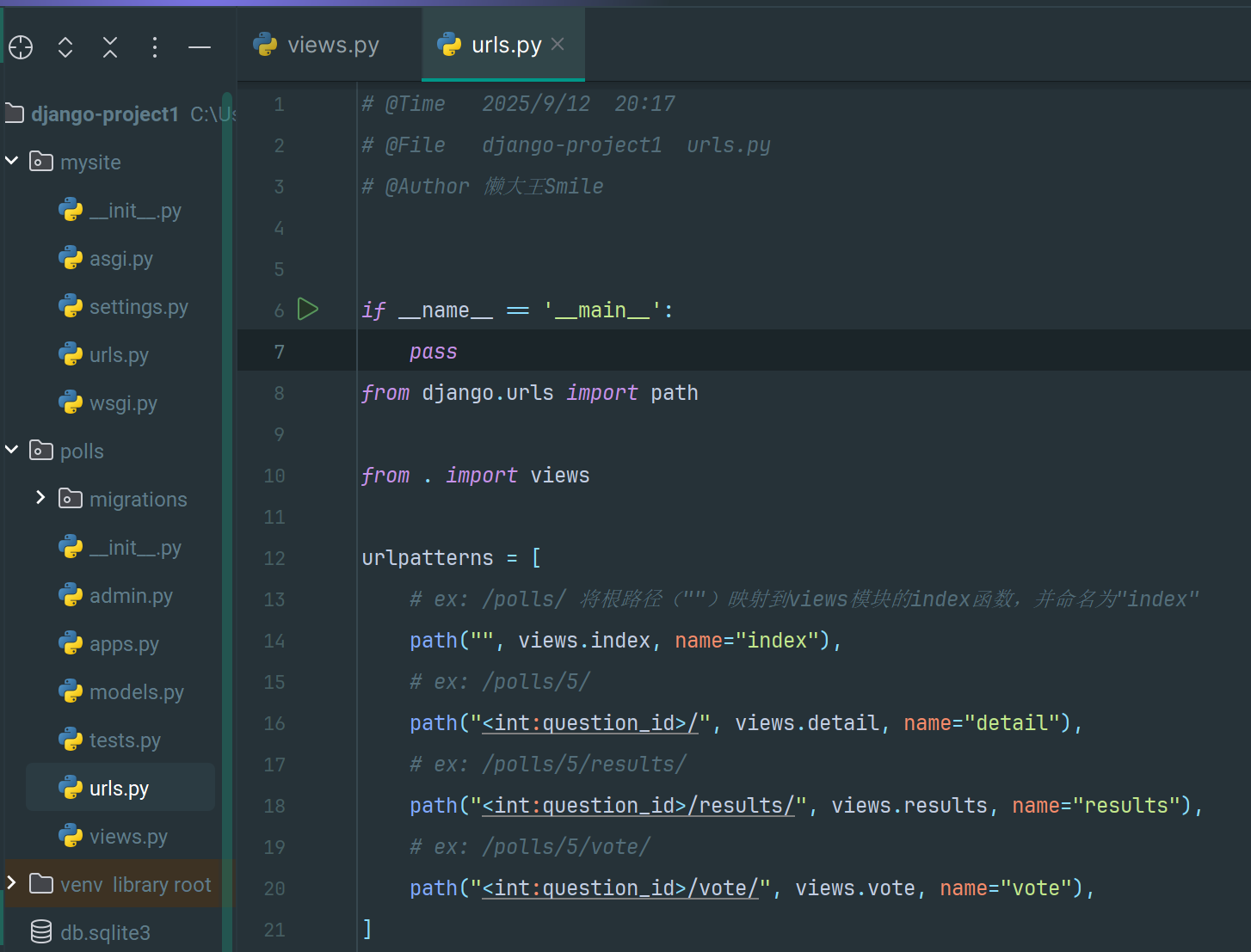Click the project panel vertical scrollbar
The width and height of the screenshot is (1251, 952).
(227, 516)
